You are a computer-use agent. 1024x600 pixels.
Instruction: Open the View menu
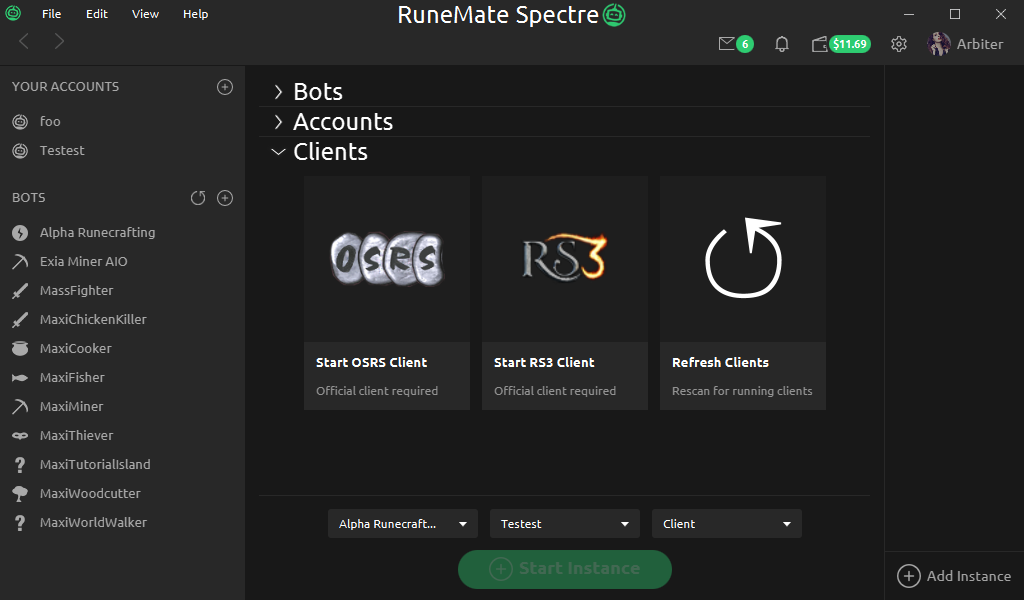coord(145,14)
